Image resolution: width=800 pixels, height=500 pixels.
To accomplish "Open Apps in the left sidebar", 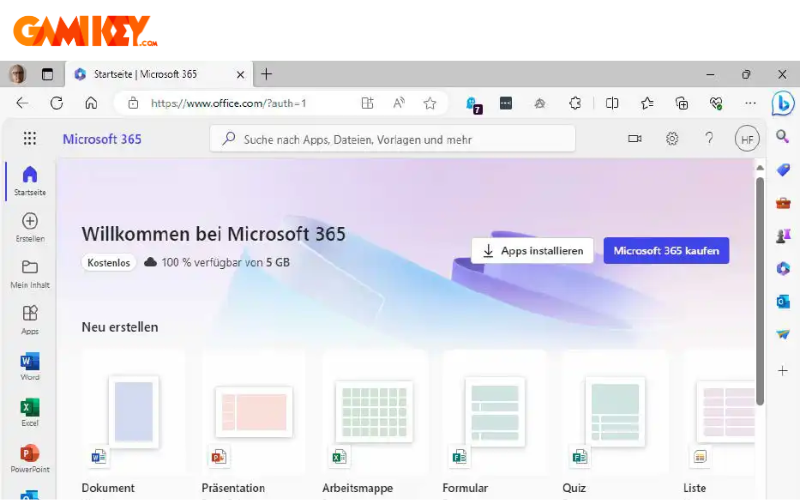I will [30, 319].
